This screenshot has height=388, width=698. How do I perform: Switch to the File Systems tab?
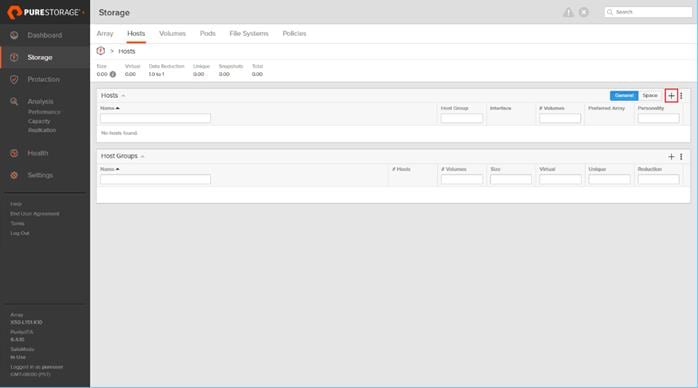pos(249,33)
